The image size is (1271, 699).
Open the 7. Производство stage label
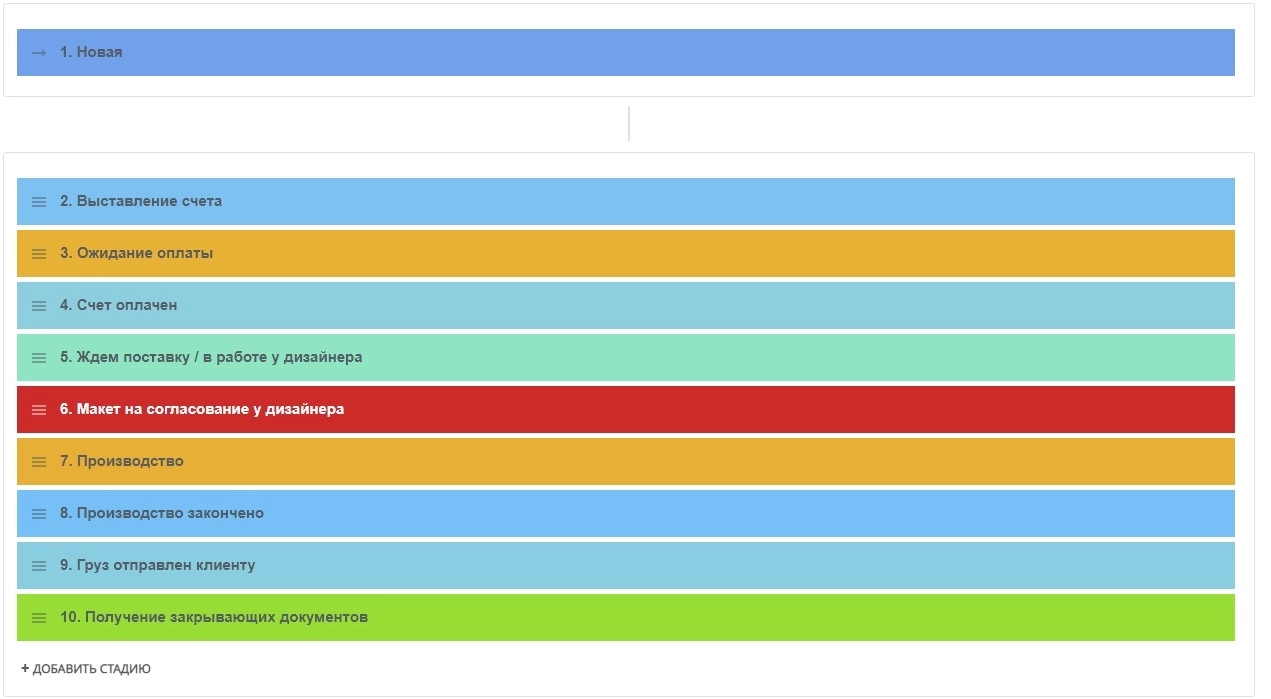click(x=121, y=461)
